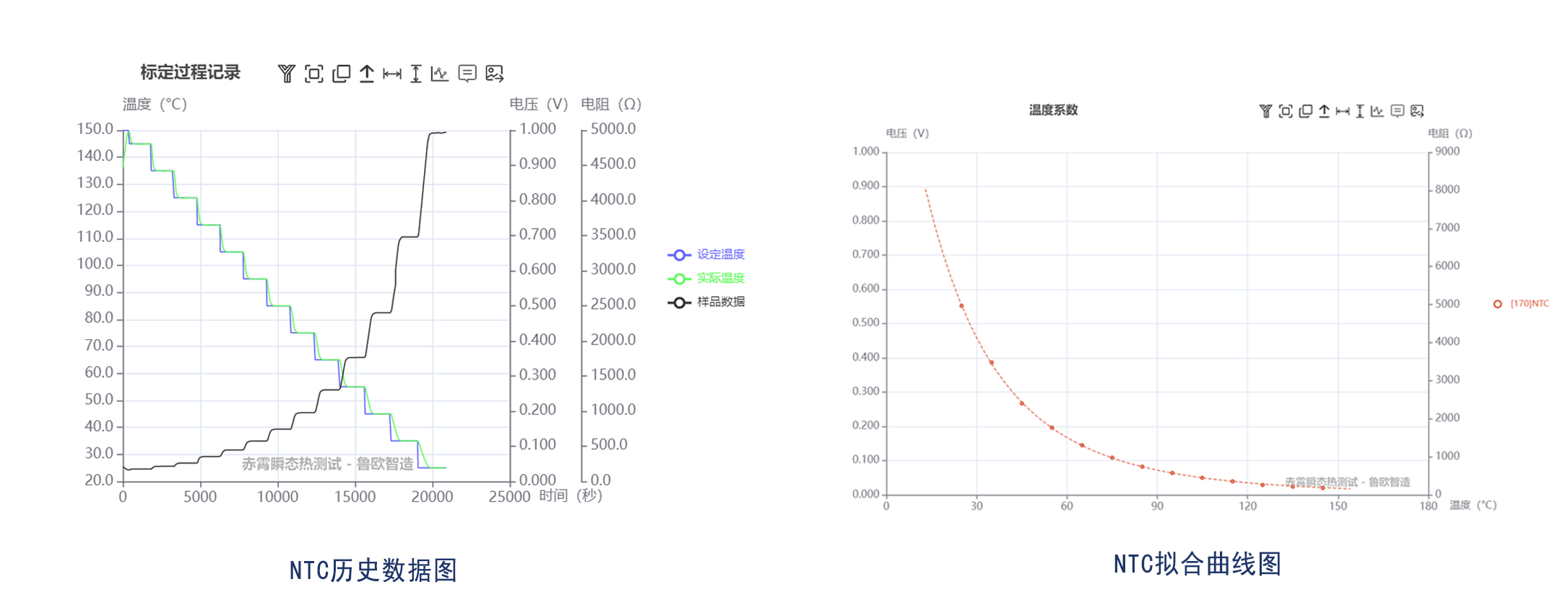Viewport: 1568px width, 613px height.
Task: Click the 电阻 (Ω) axis label on left chart
Action: 611,105
